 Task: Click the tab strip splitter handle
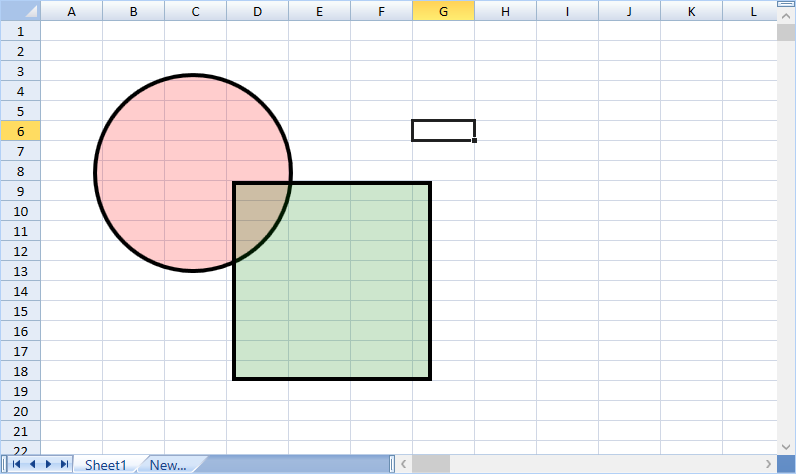pos(392,464)
